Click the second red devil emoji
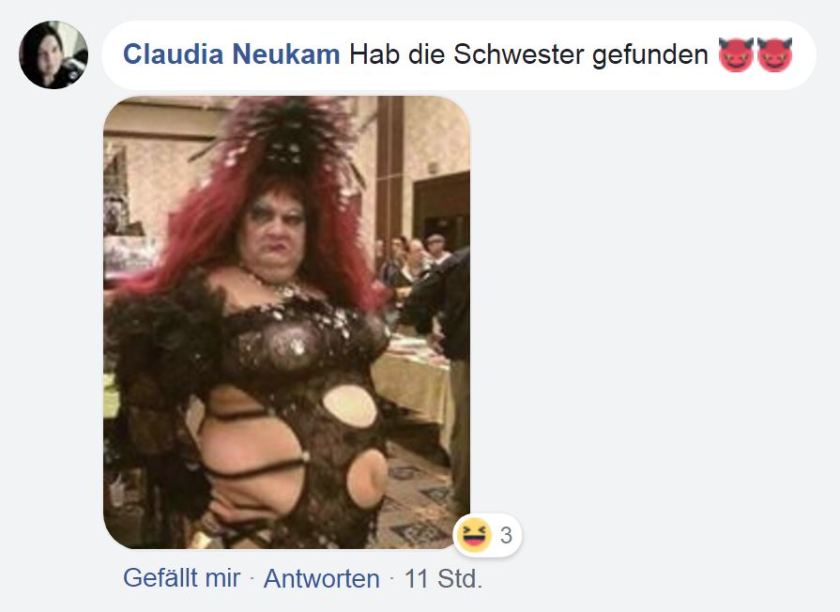This screenshot has width=840, height=612. (x=775, y=55)
